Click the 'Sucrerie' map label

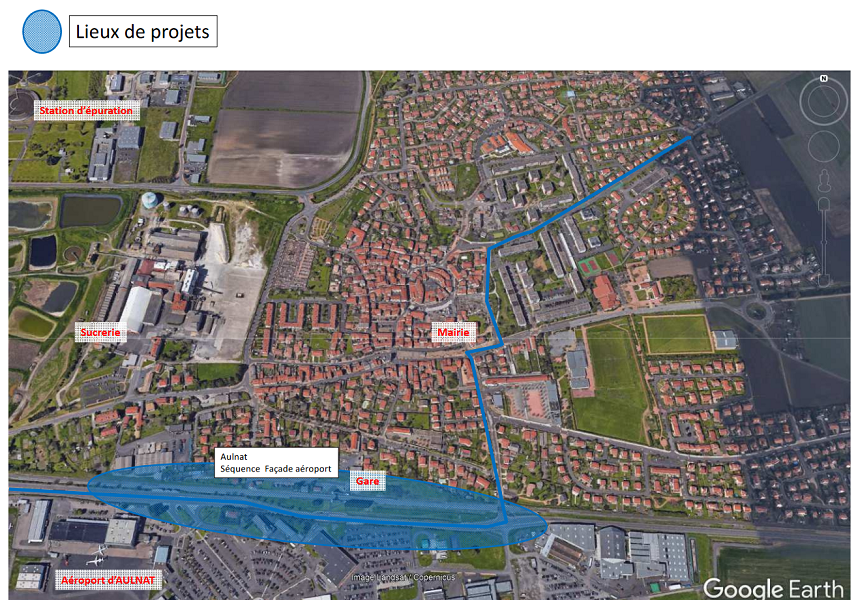pyautogui.click(x=100, y=332)
